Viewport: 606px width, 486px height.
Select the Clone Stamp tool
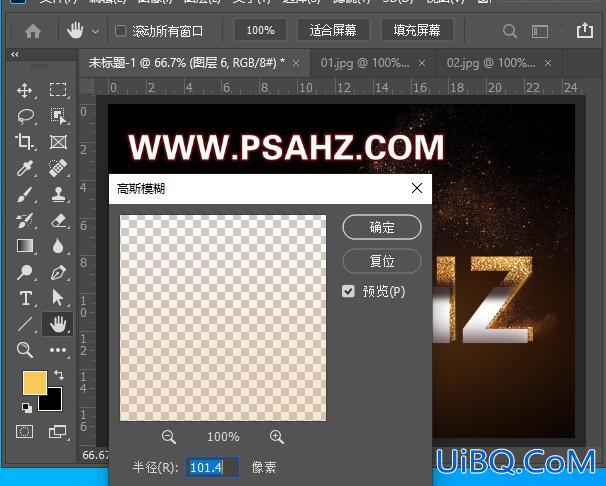[59, 194]
